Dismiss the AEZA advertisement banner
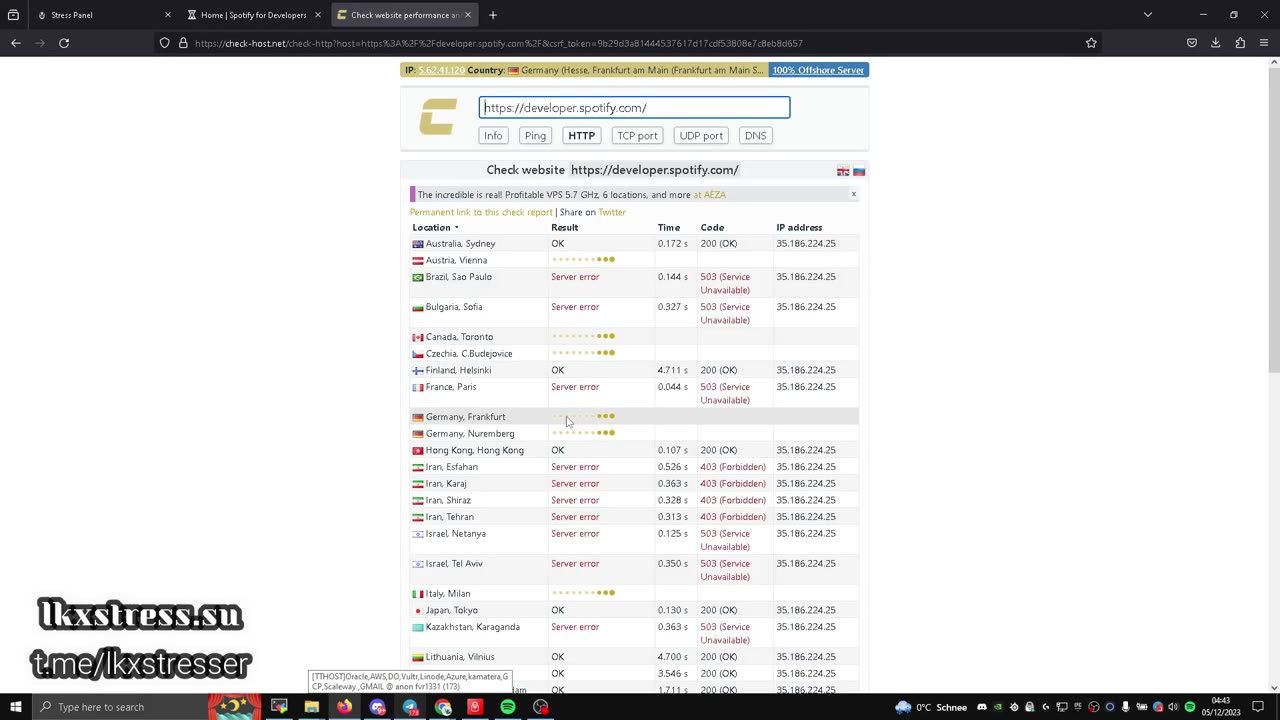 854,194
